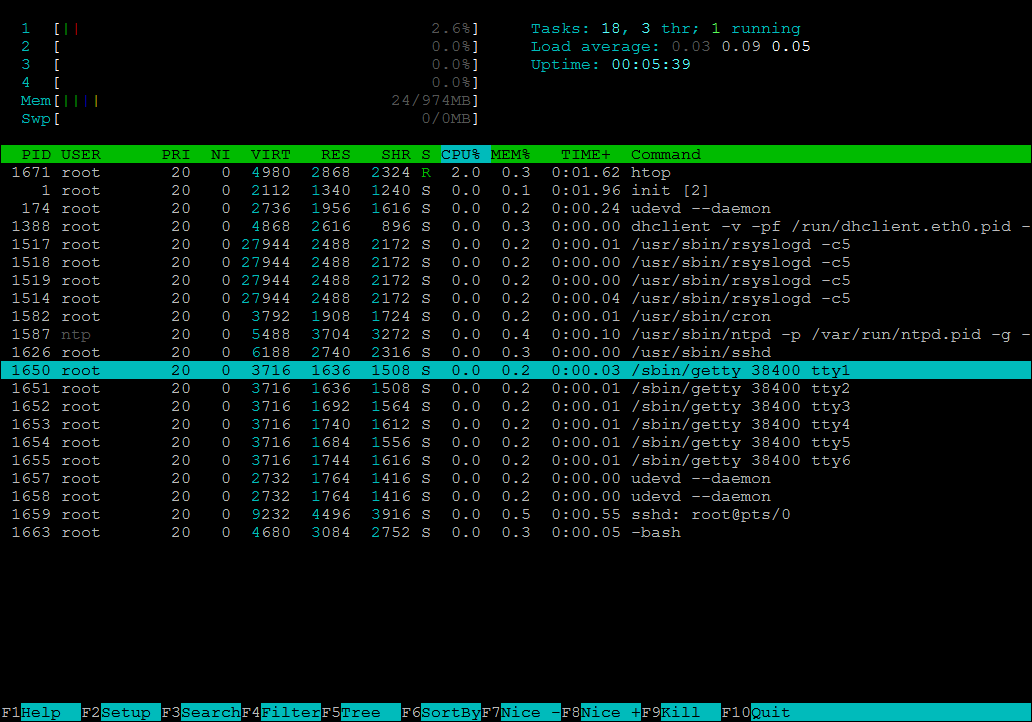Click the Mem usage meter bar
Viewport: 1032px width, 722px height.
coord(250,101)
